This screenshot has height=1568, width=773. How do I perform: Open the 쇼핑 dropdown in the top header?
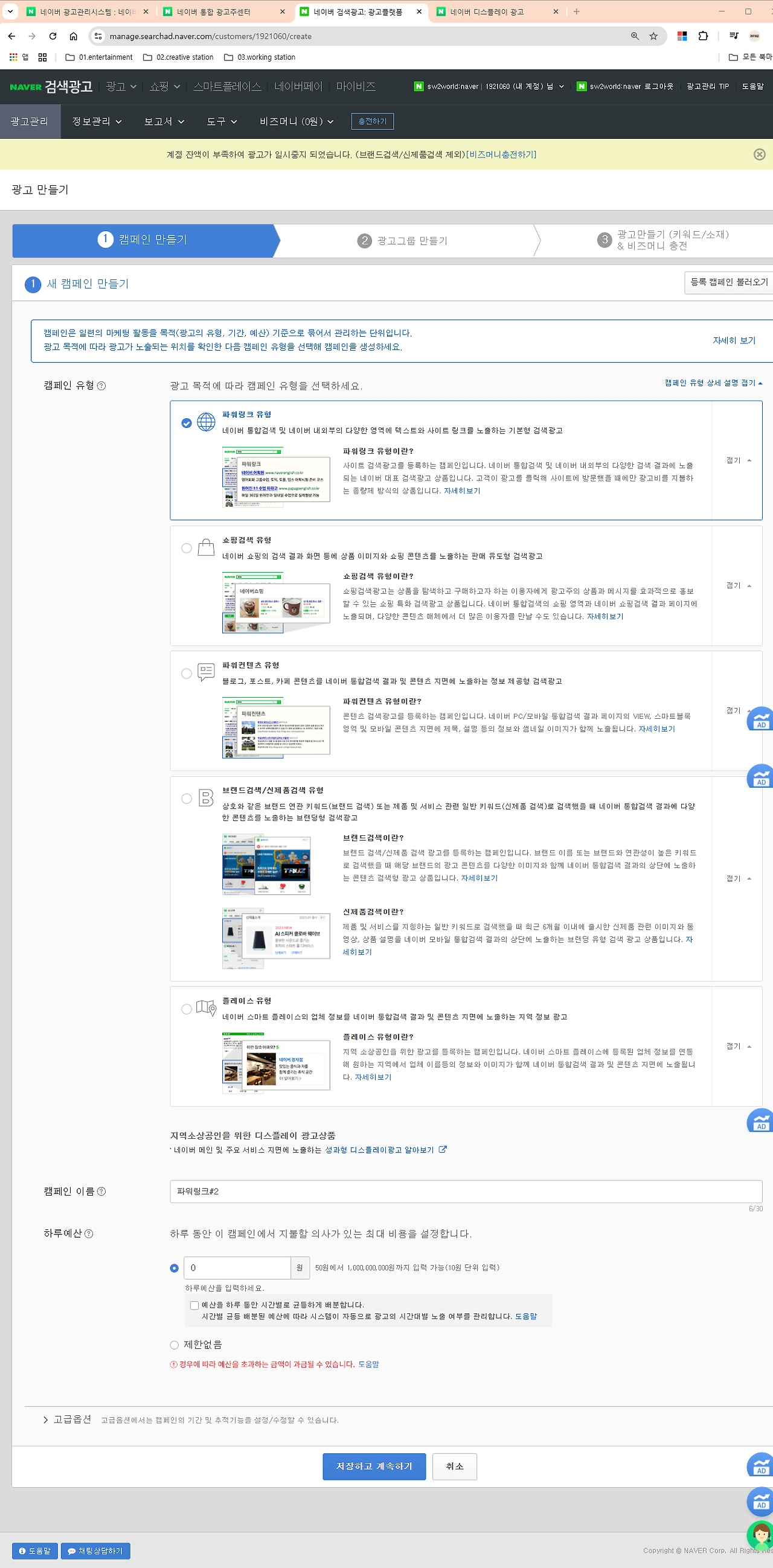coord(164,86)
